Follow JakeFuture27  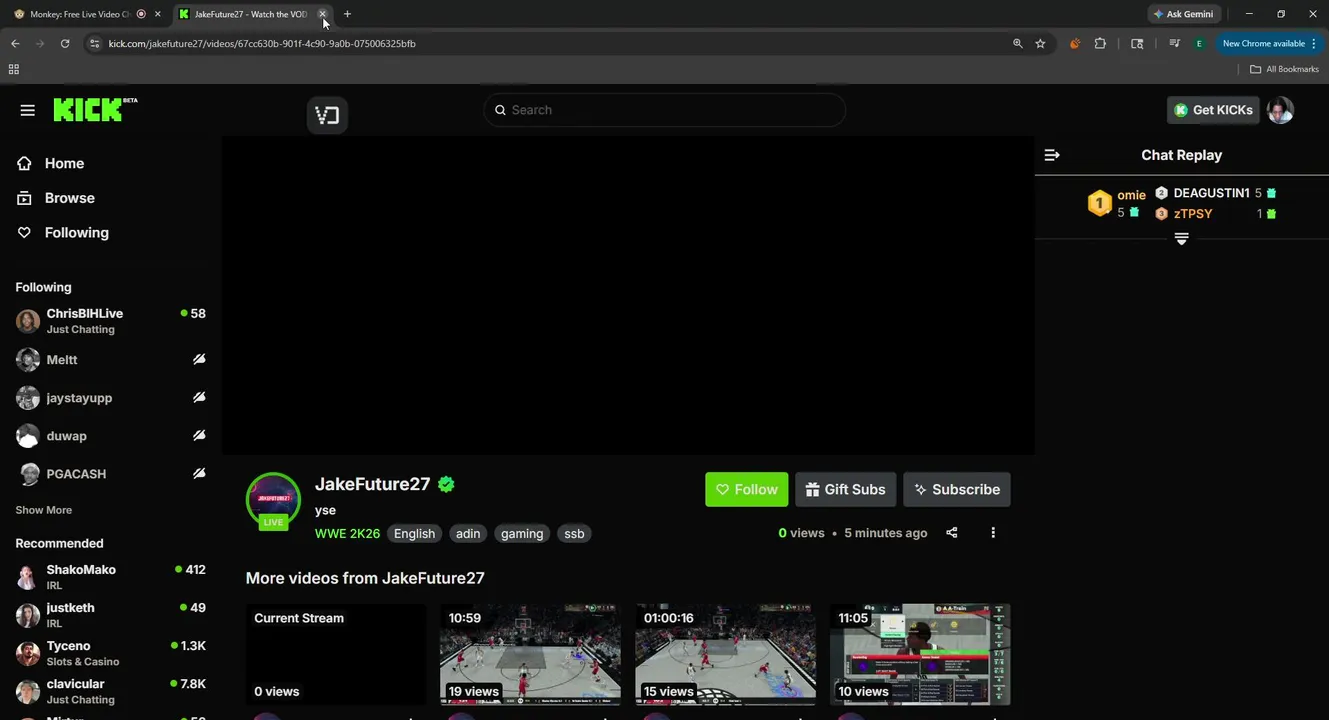[x=746, y=489]
